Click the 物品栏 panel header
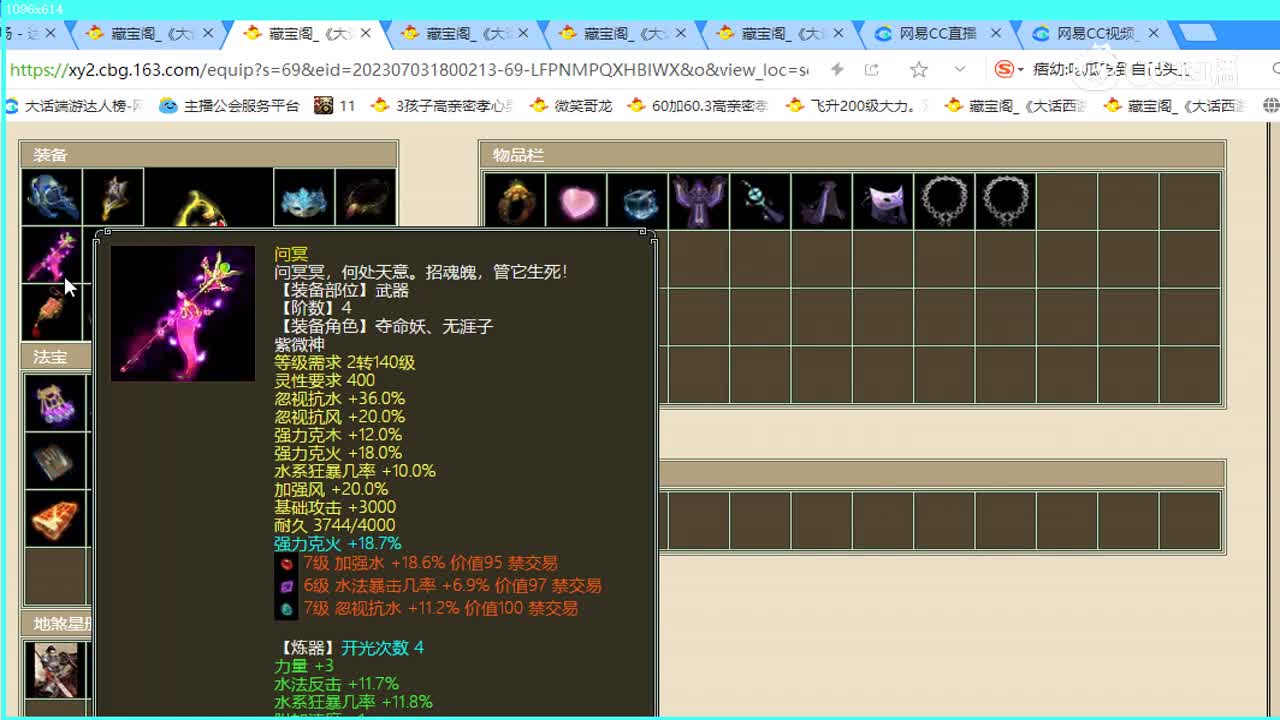This screenshot has width=1280, height=720. click(852, 155)
